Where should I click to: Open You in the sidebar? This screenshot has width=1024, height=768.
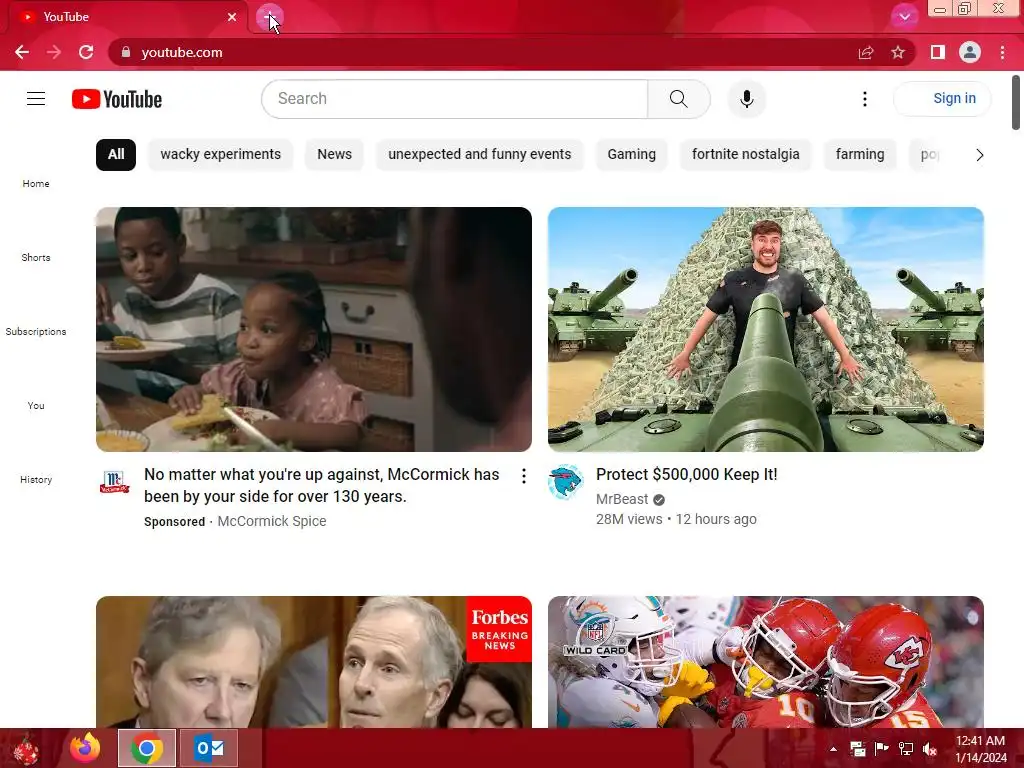(36, 406)
